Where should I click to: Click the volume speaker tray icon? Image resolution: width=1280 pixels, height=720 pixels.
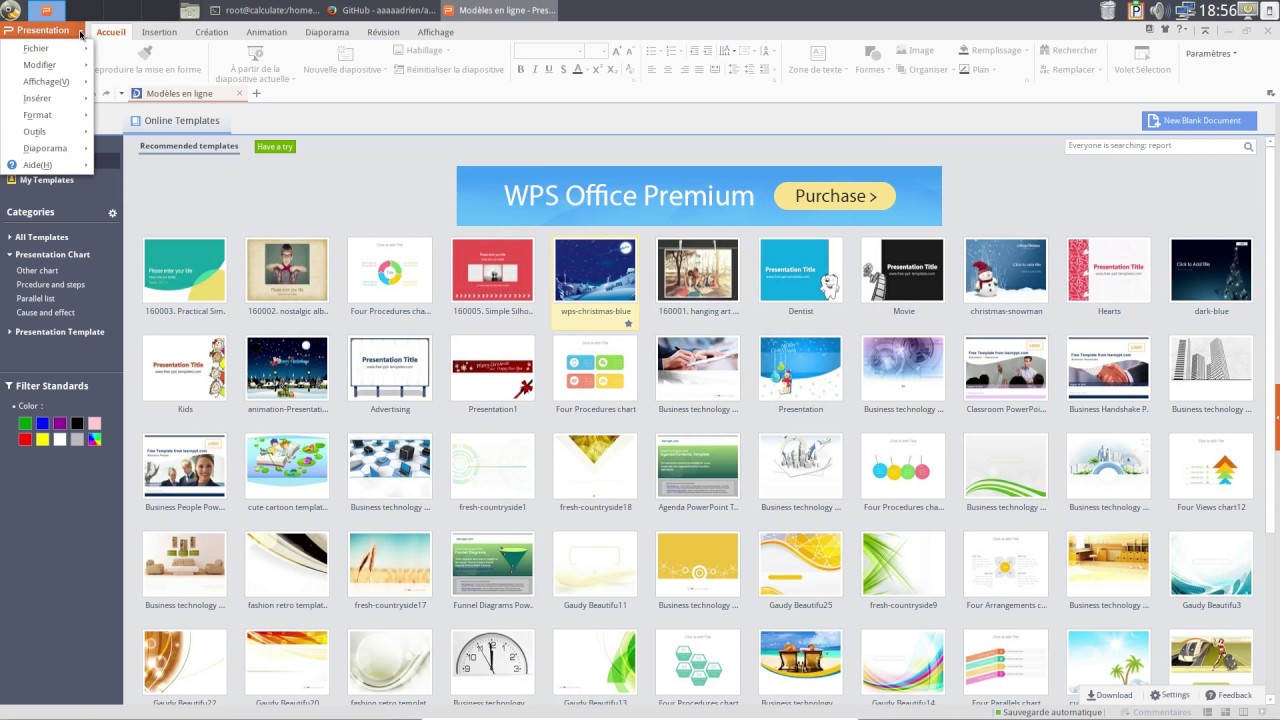pyautogui.click(x=1159, y=11)
